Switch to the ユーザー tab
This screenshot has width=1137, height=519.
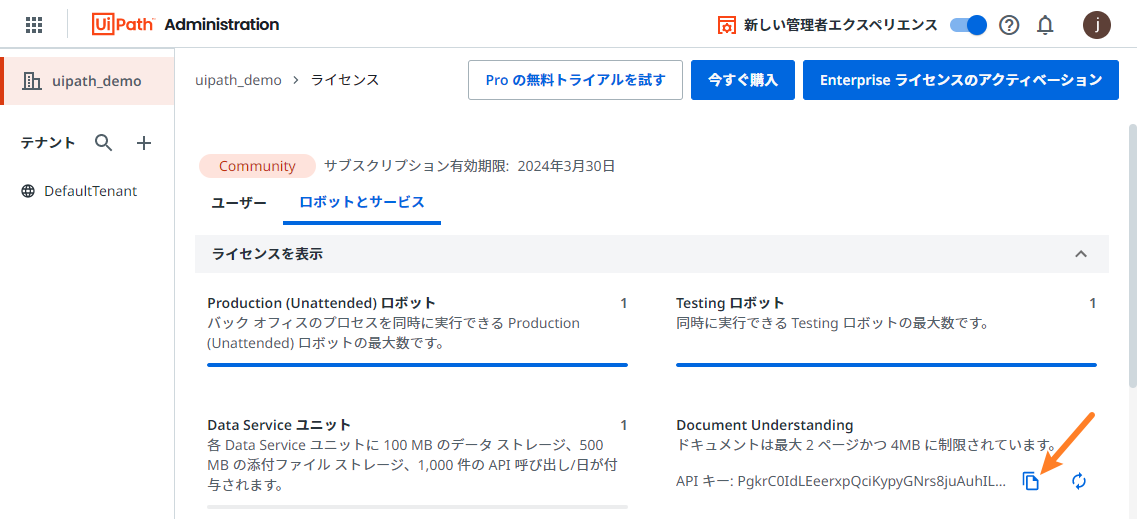[239, 203]
